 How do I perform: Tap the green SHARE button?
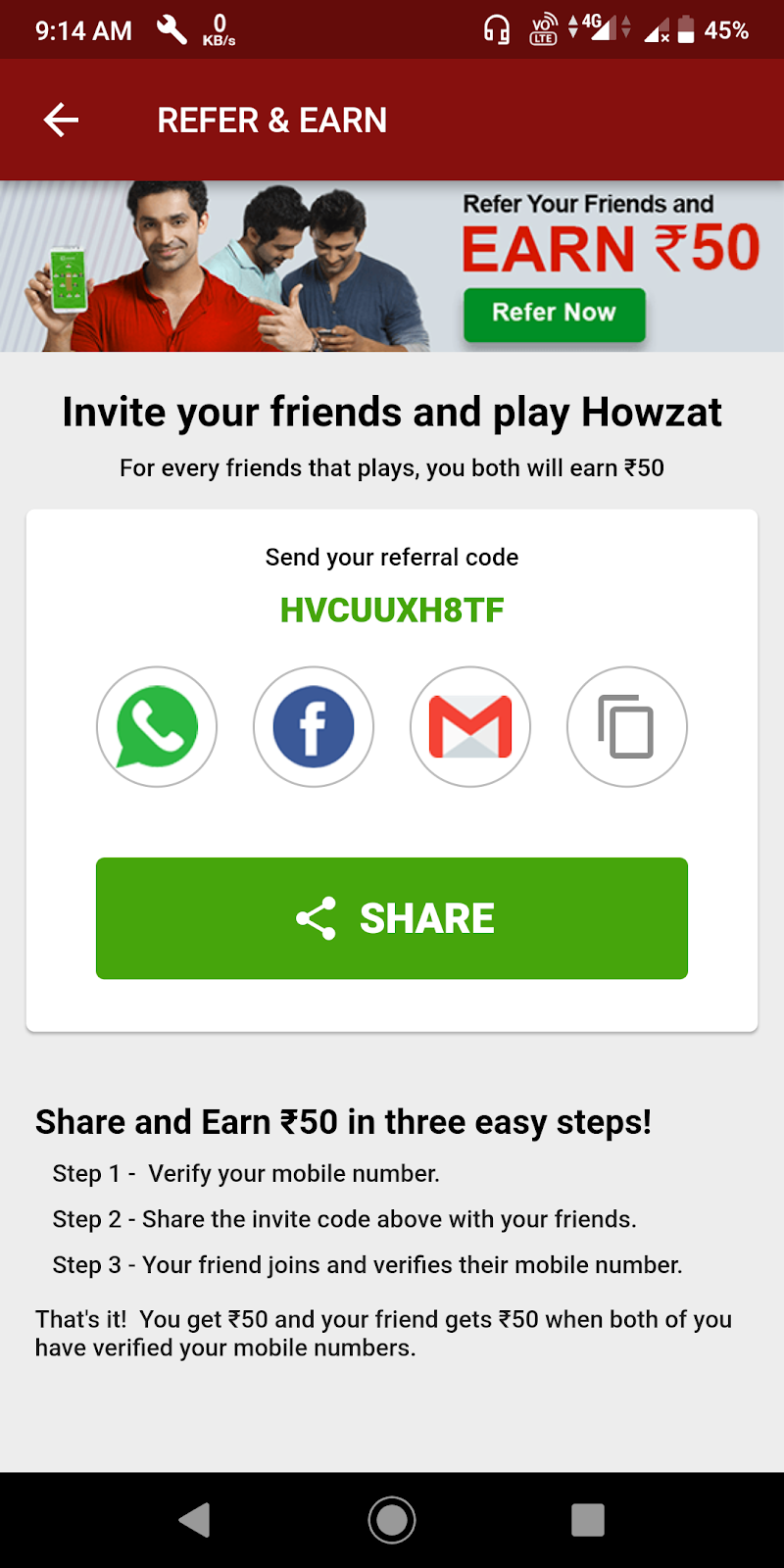(392, 918)
